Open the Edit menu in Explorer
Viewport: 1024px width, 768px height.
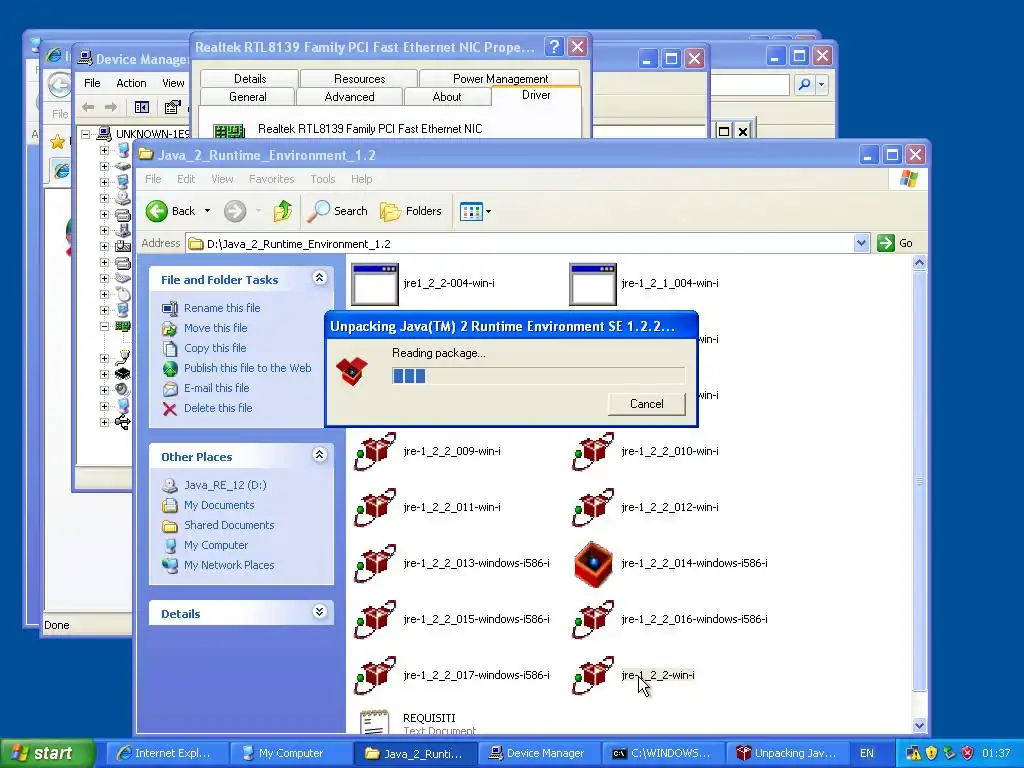(185, 179)
